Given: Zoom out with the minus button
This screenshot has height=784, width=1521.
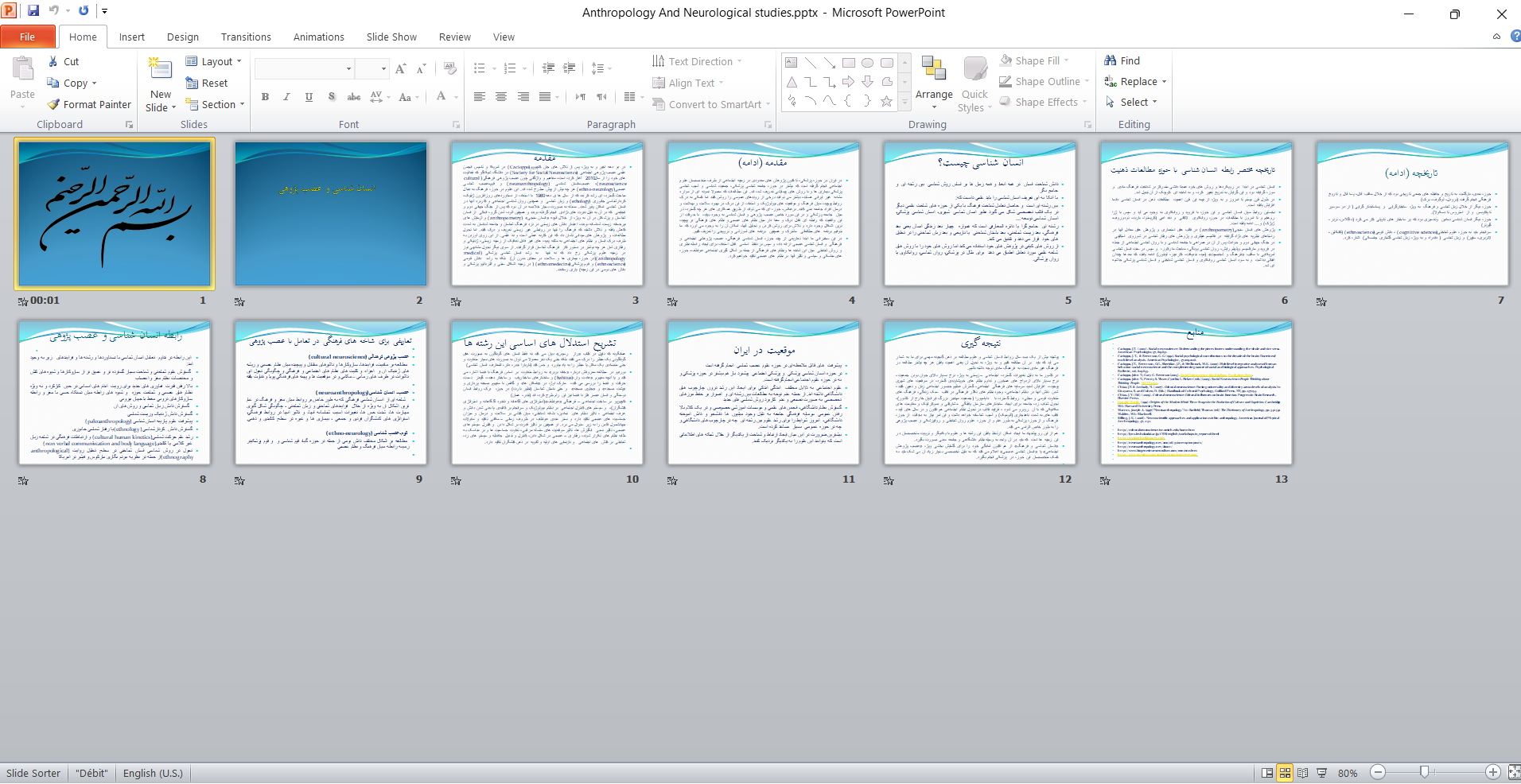Looking at the screenshot, I should [1379, 772].
